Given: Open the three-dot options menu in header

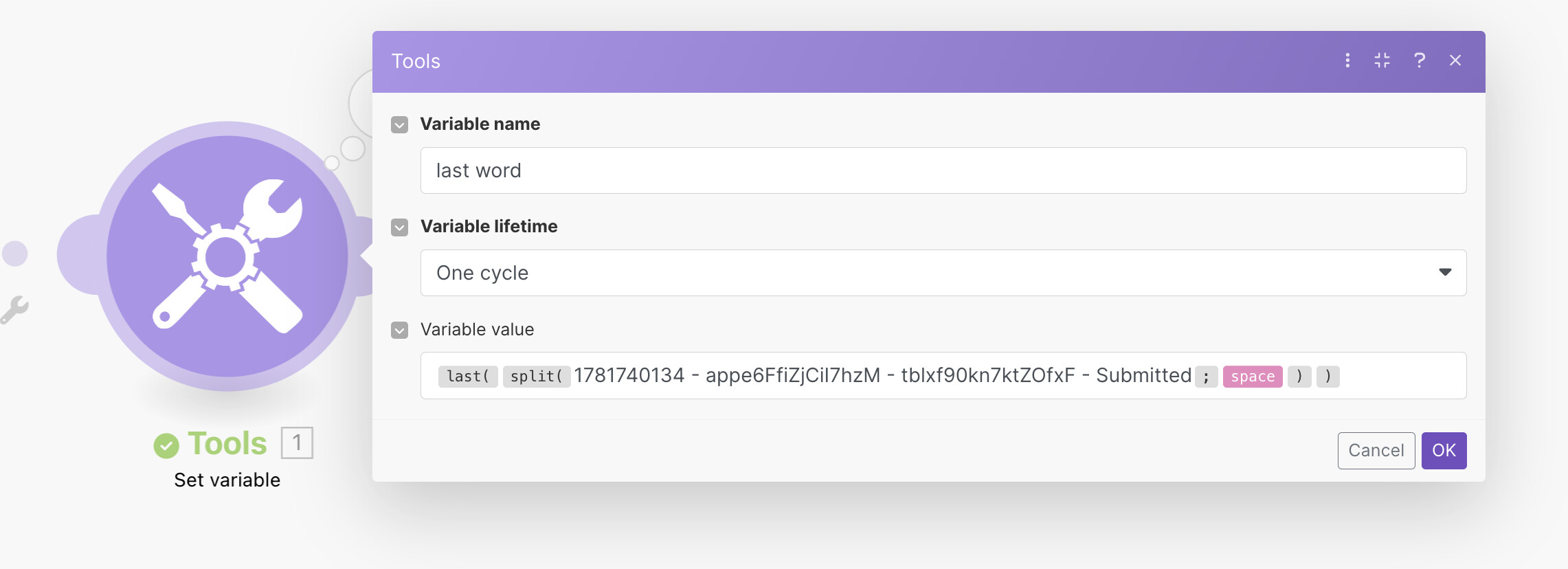Looking at the screenshot, I should 1347,60.
